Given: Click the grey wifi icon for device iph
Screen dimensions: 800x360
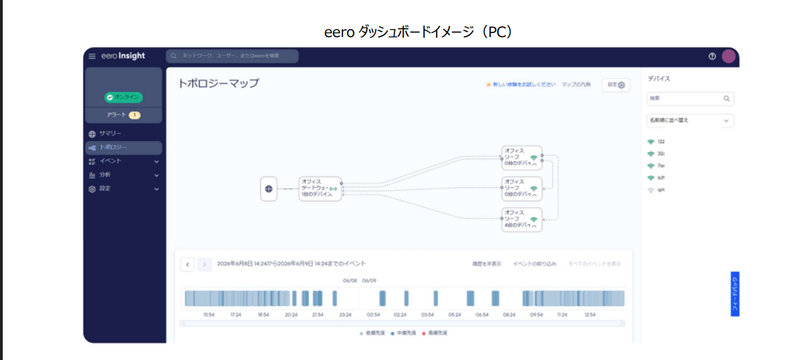Looking at the screenshot, I should (x=651, y=190).
